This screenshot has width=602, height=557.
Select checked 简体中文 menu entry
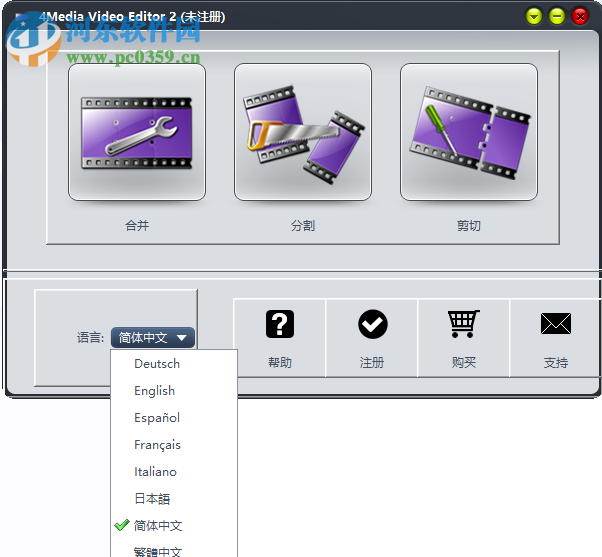tap(174, 526)
